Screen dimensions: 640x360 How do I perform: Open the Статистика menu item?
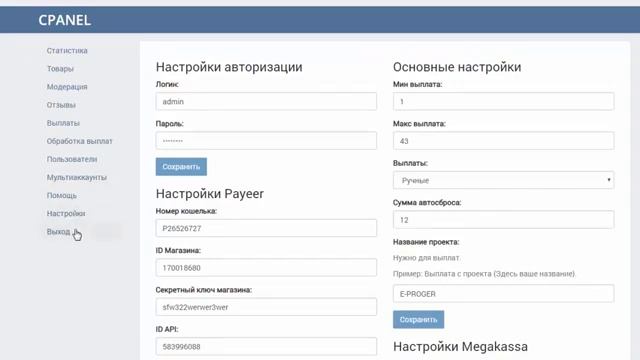[67, 51]
